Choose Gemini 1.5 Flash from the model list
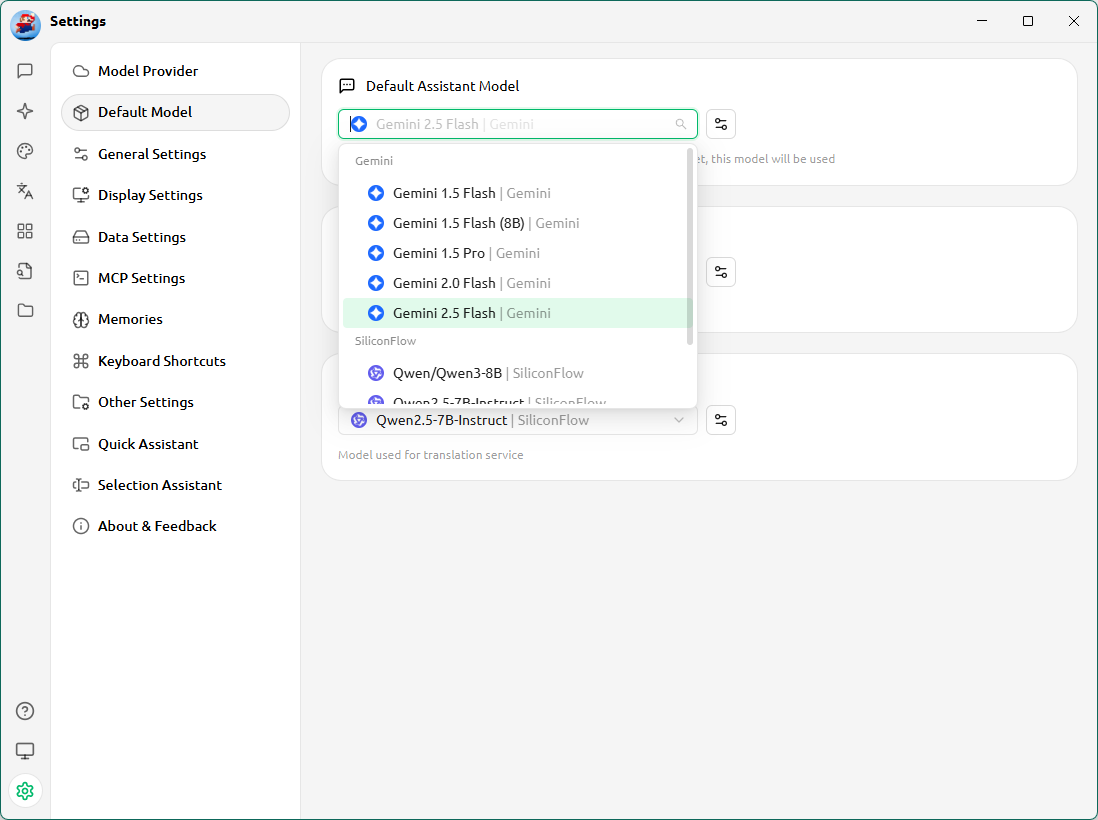This screenshot has height=820, width=1098. click(515, 193)
